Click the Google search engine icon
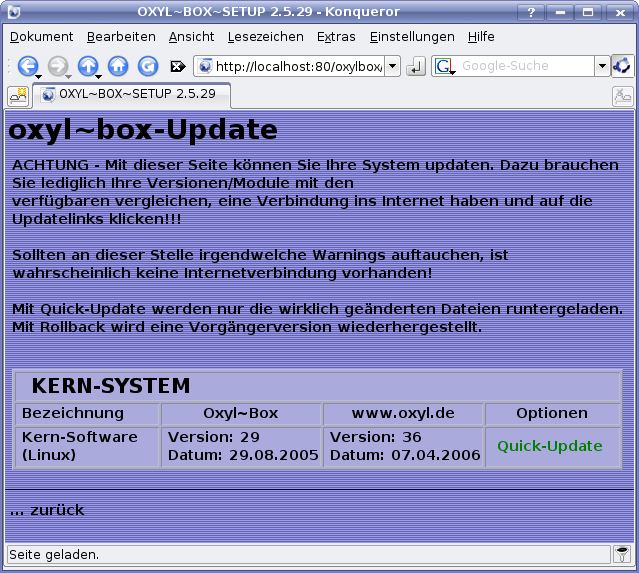 pyautogui.click(x=443, y=66)
